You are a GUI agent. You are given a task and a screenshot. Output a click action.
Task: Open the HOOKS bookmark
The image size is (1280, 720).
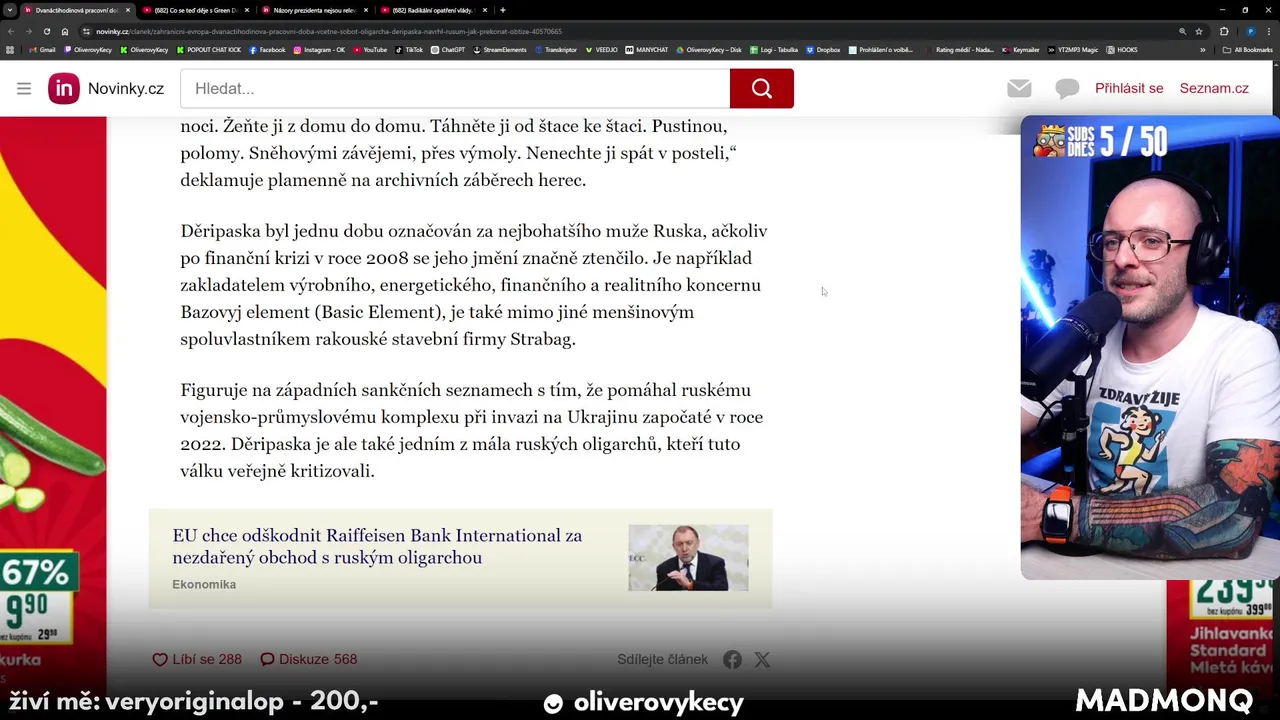coord(1122,50)
